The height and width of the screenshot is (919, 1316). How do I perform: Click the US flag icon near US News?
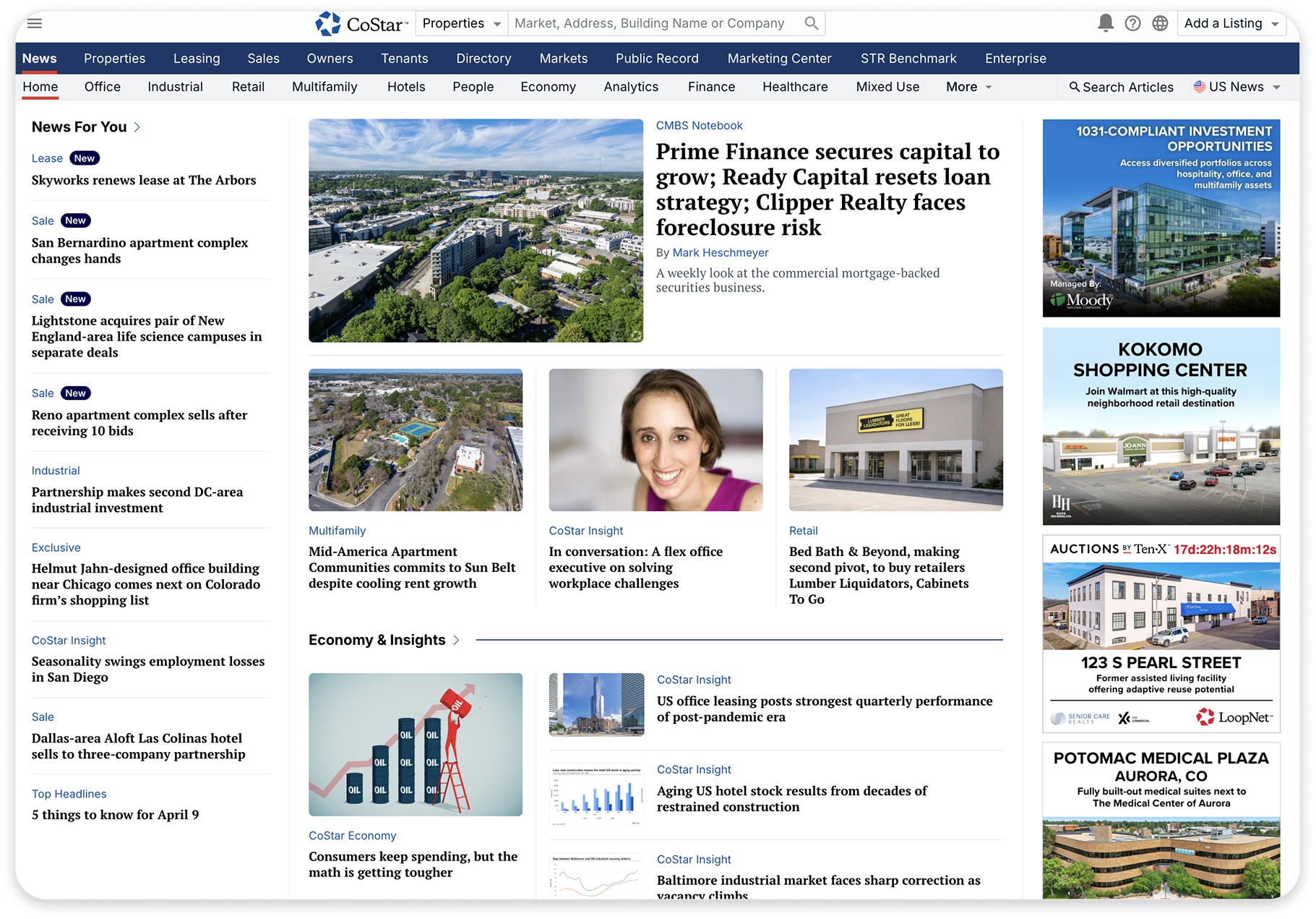[1200, 86]
